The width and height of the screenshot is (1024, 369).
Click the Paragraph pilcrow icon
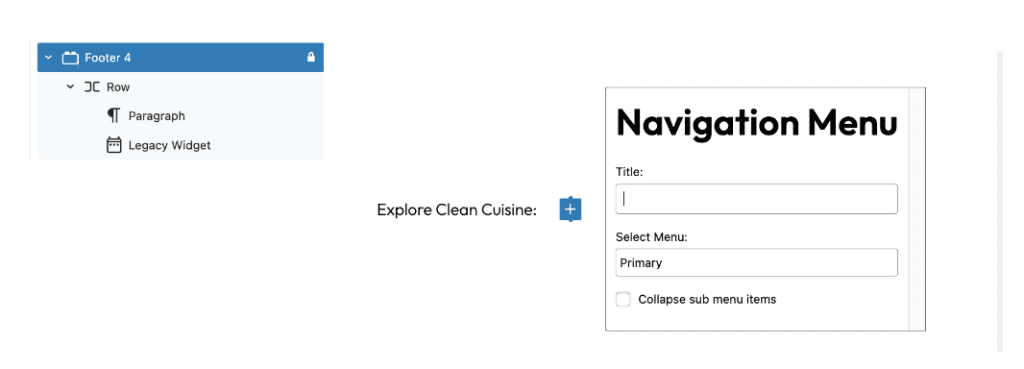coord(114,116)
